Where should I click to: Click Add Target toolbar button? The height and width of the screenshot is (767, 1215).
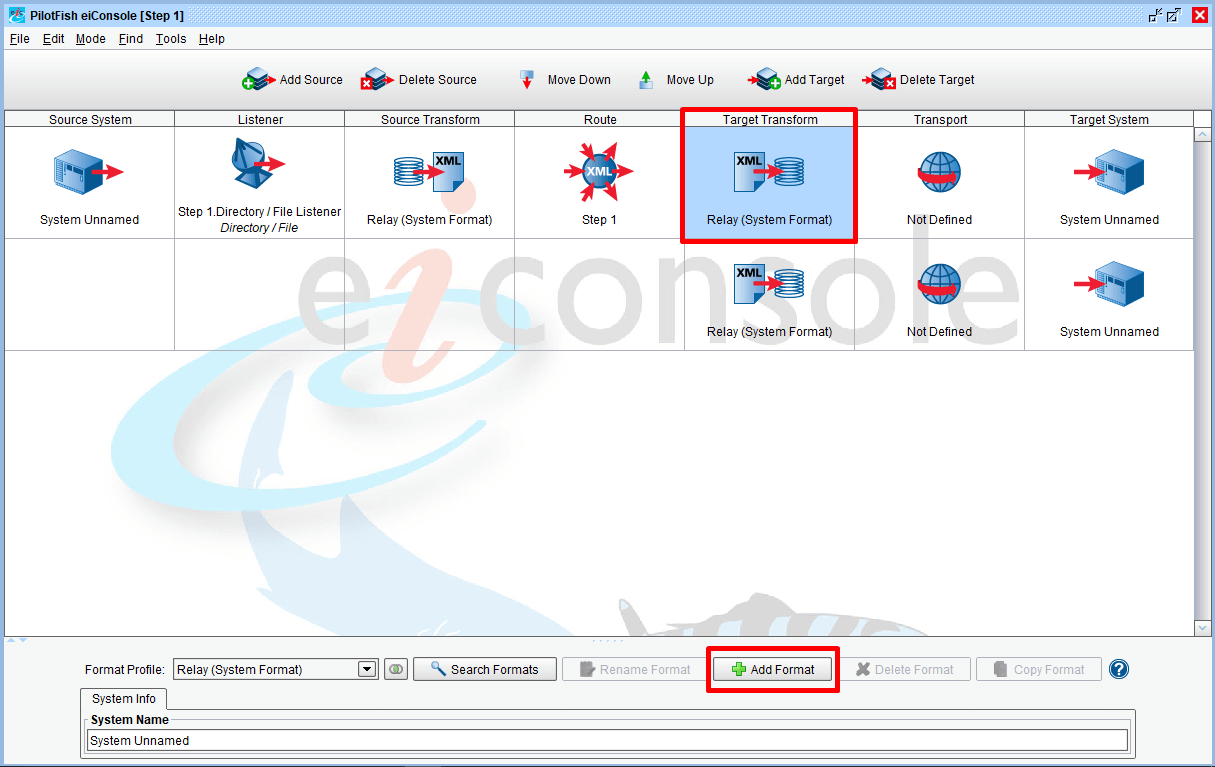(x=796, y=79)
